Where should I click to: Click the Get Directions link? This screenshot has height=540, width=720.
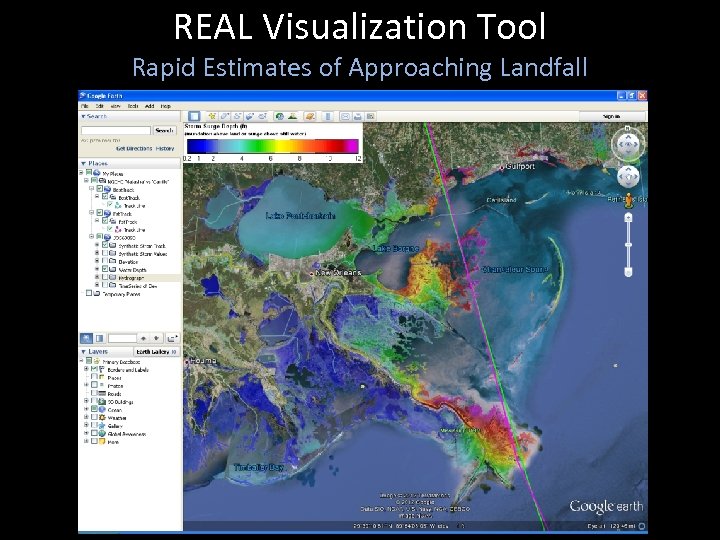(134, 149)
